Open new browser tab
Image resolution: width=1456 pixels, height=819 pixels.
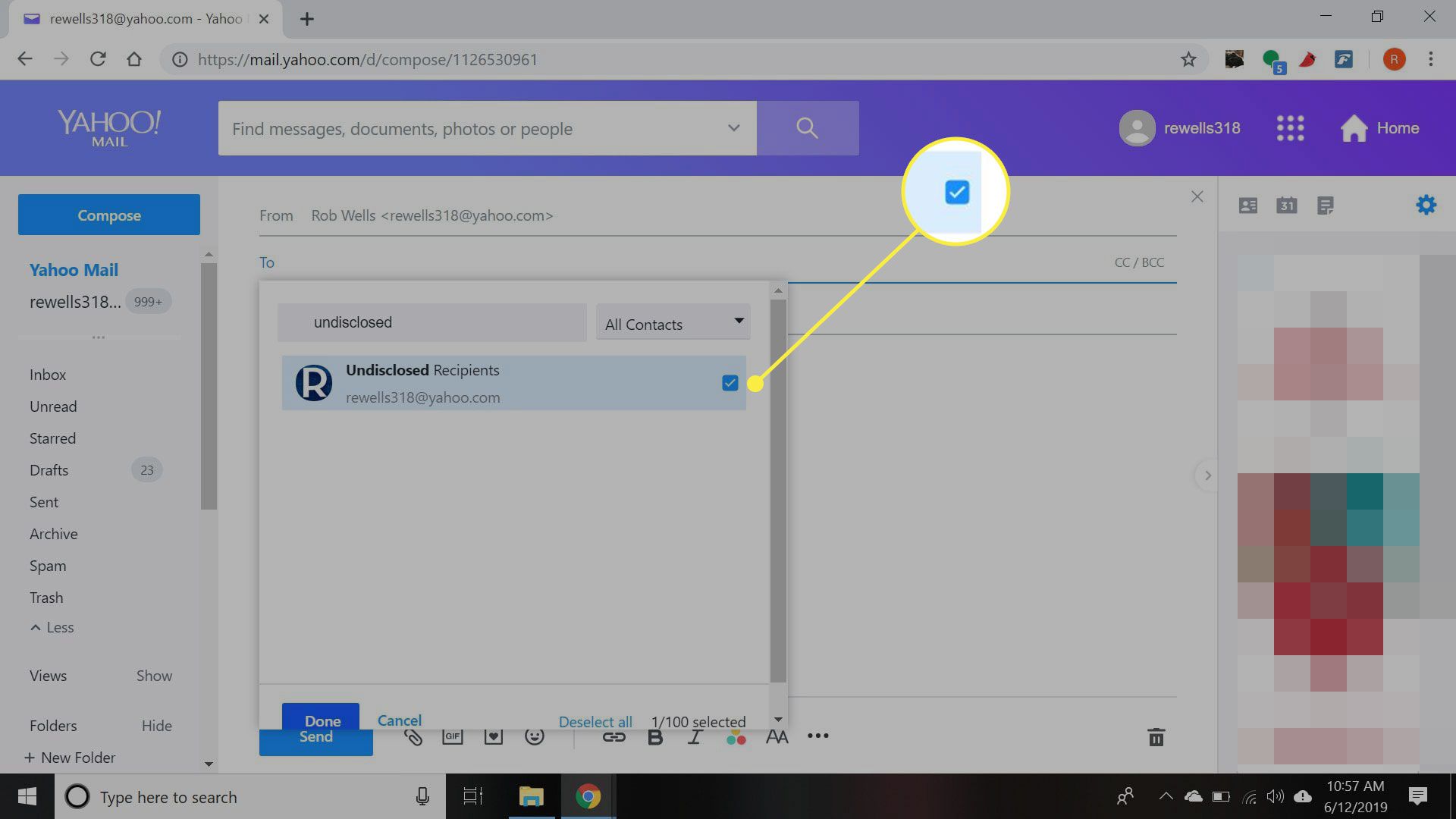306,19
